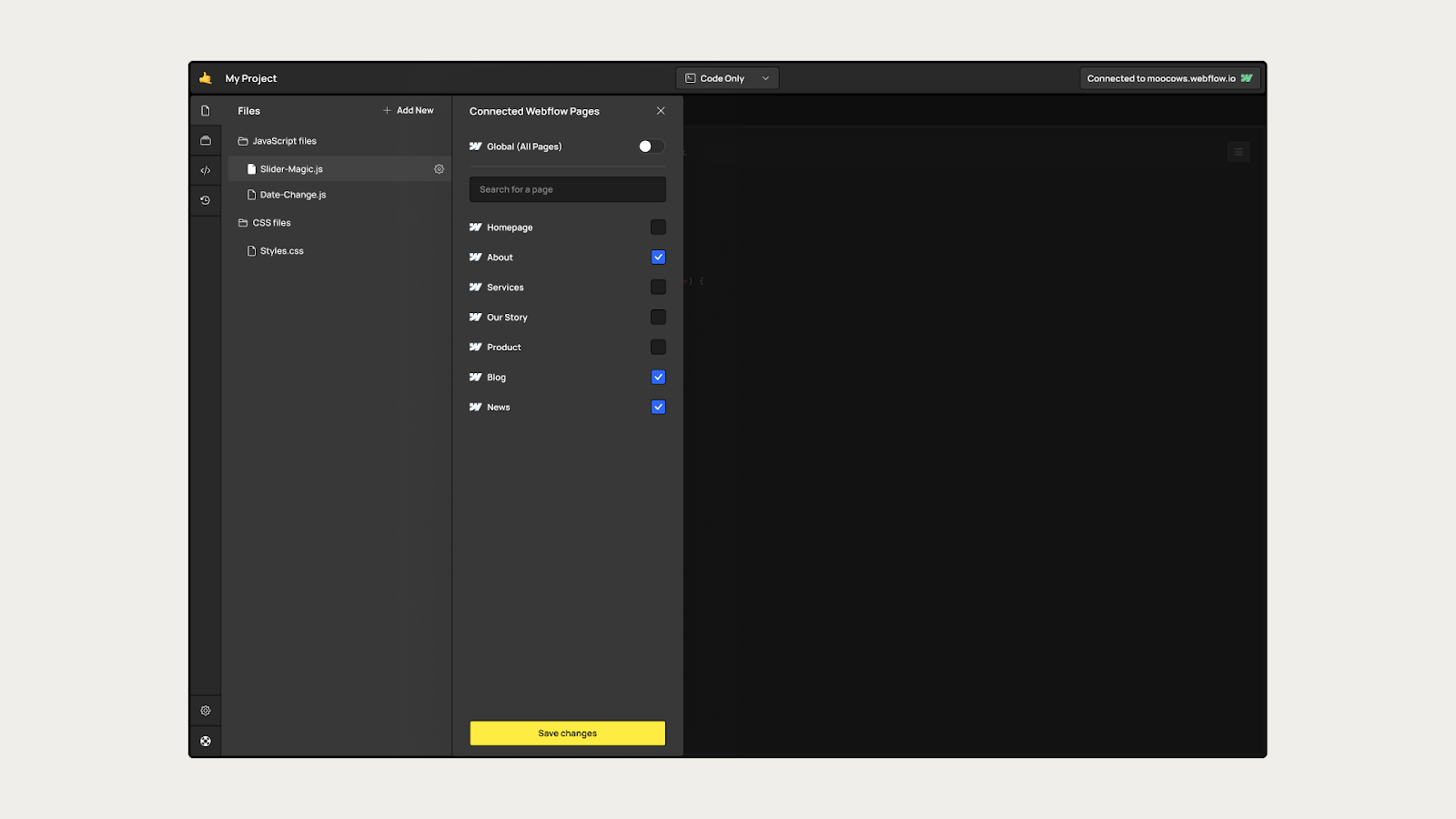Click the News label text
This screenshot has width=1456, height=819.
point(499,408)
